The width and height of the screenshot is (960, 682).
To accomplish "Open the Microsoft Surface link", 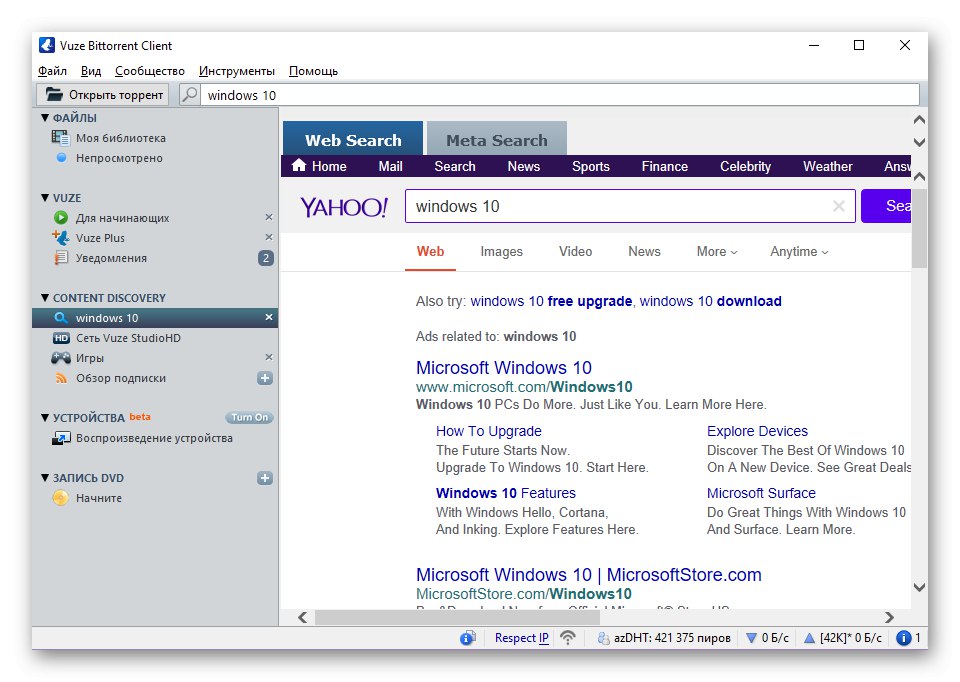I will pos(761,493).
